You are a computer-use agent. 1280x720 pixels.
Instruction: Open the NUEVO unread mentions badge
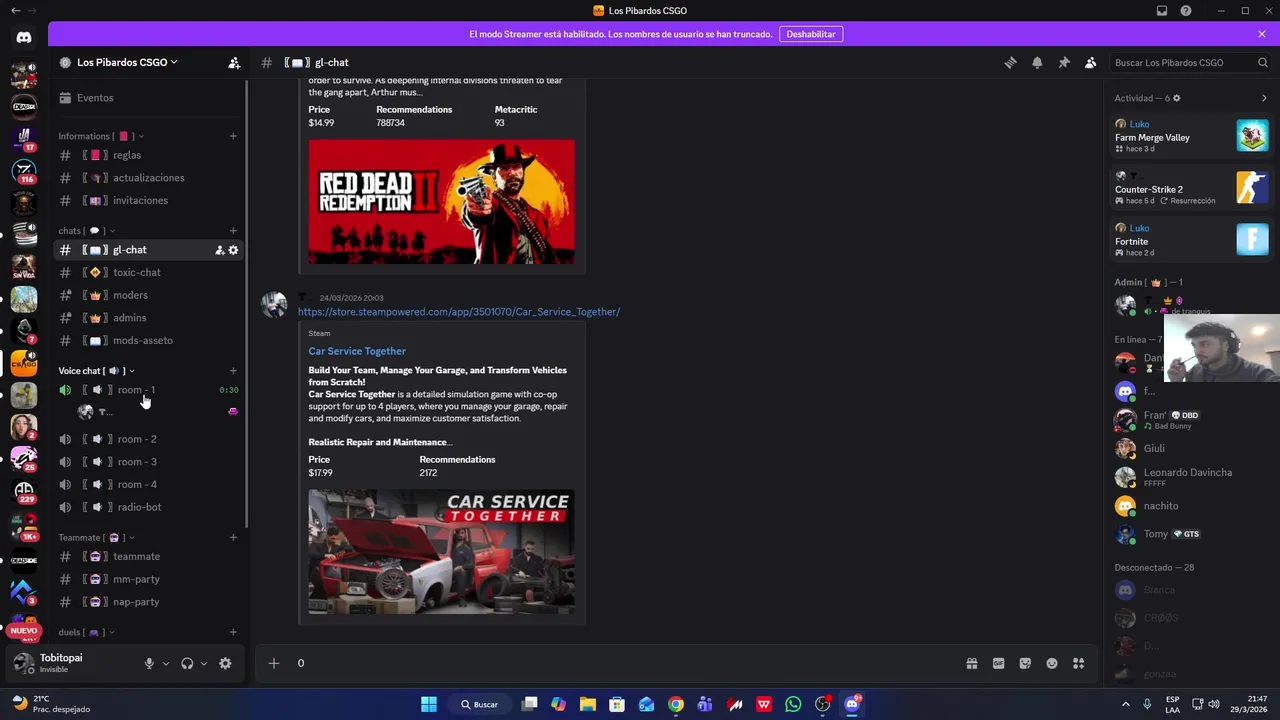click(24, 631)
